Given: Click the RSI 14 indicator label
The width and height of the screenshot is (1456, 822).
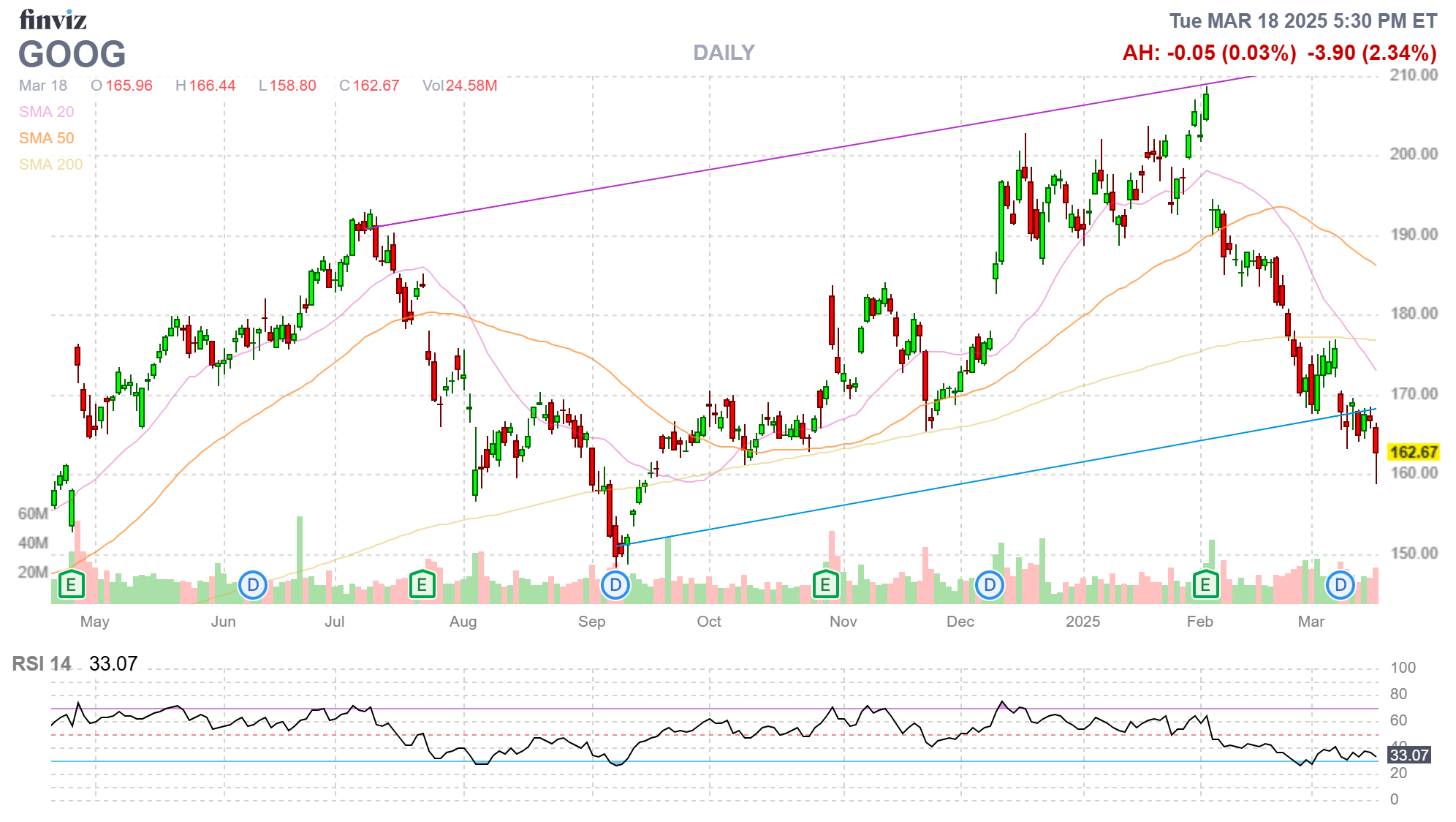Looking at the screenshot, I should pos(42,664).
